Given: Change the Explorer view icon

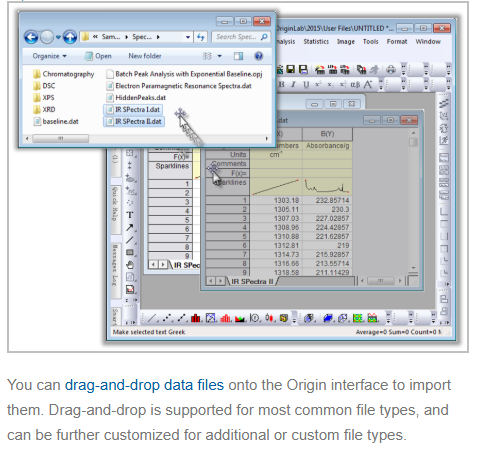Looking at the screenshot, I should point(207,56).
